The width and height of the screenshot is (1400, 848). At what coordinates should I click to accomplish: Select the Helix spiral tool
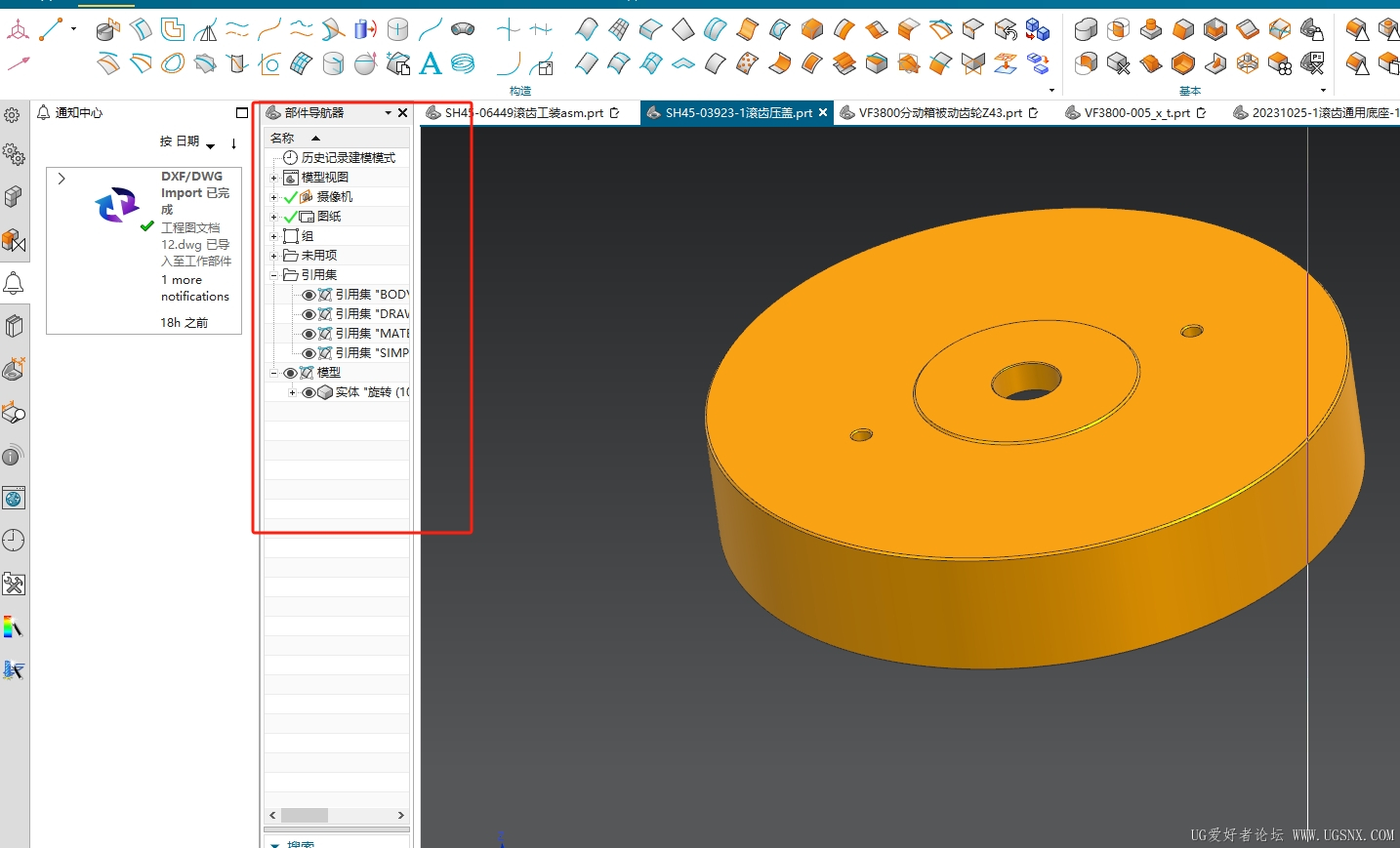(463, 64)
